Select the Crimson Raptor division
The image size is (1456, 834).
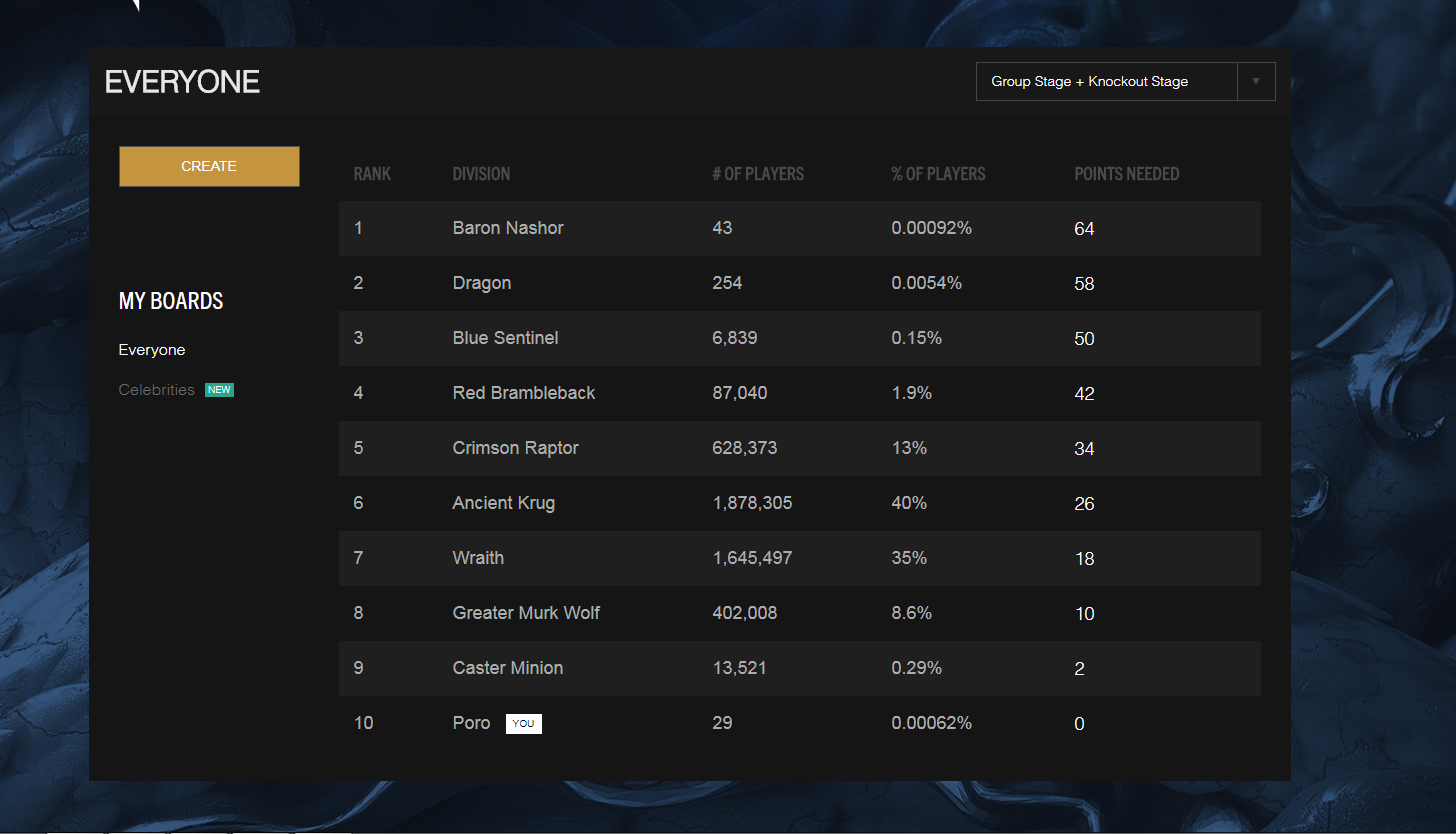516,448
